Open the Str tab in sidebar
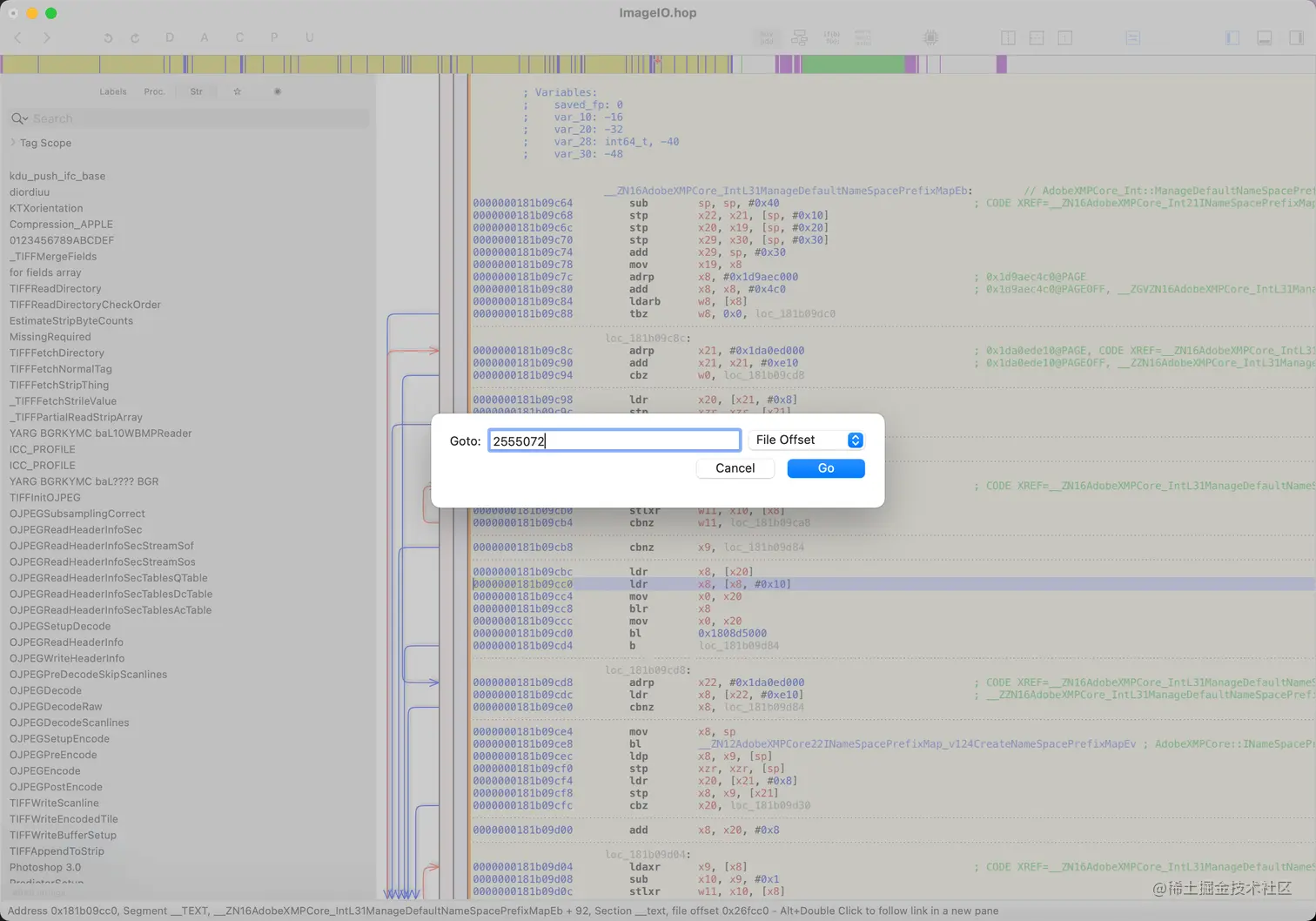1316x921 pixels. tap(197, 91)
